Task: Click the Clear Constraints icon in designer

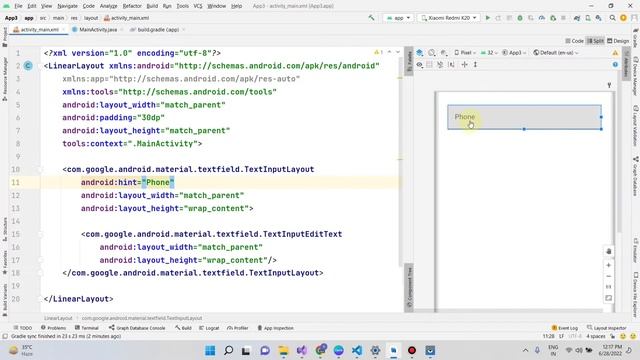Action: click(440, 64)
